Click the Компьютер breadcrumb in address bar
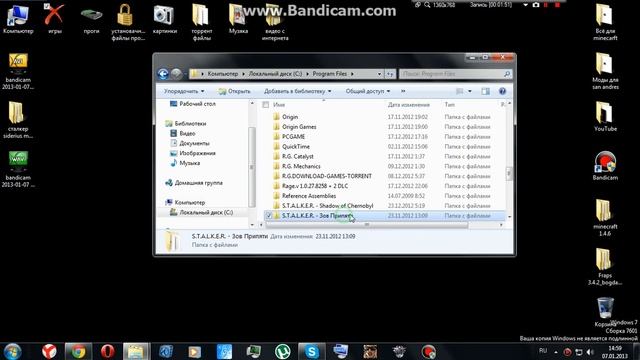 point(222,74)
